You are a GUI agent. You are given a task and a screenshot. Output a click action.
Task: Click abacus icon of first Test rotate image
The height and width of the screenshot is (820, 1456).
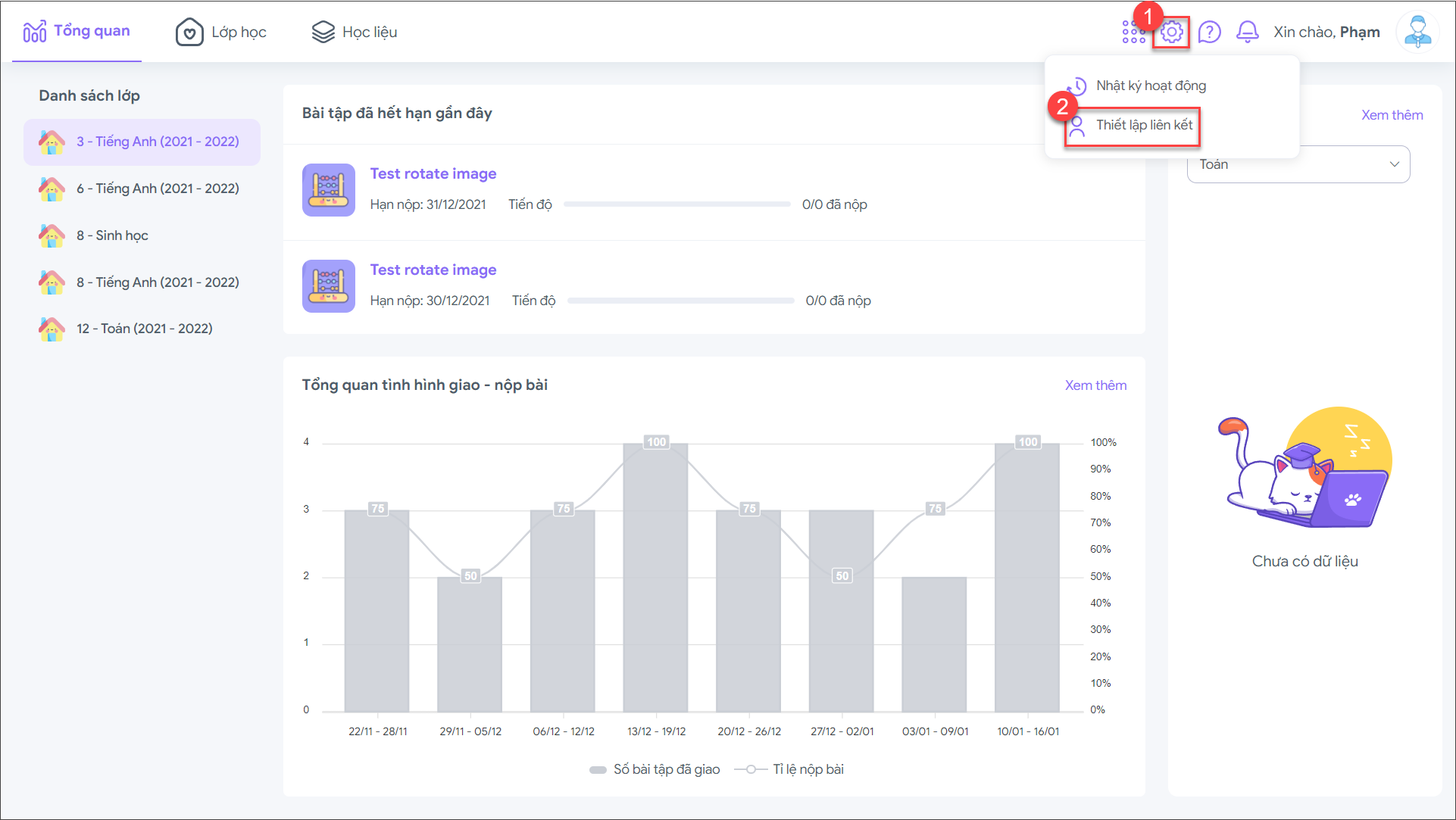click(328, 190)
